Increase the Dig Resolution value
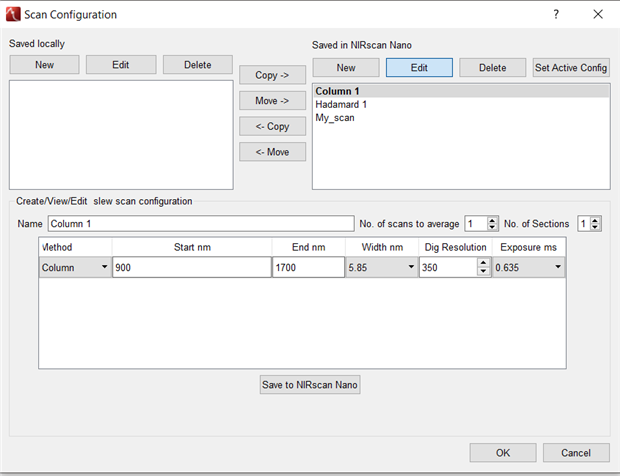 coord(484,263)
